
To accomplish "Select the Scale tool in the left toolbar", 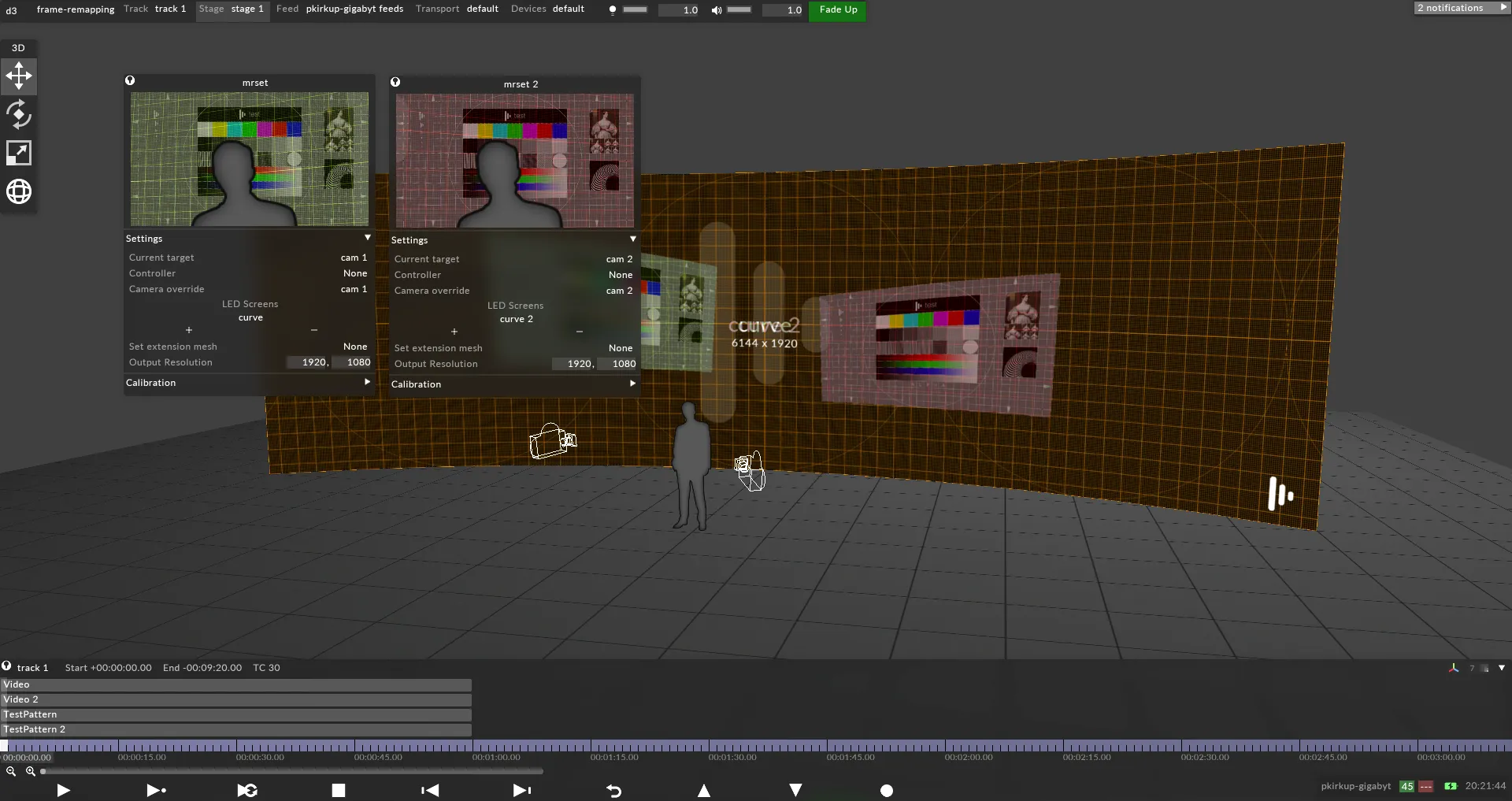I will coord(18,152).
